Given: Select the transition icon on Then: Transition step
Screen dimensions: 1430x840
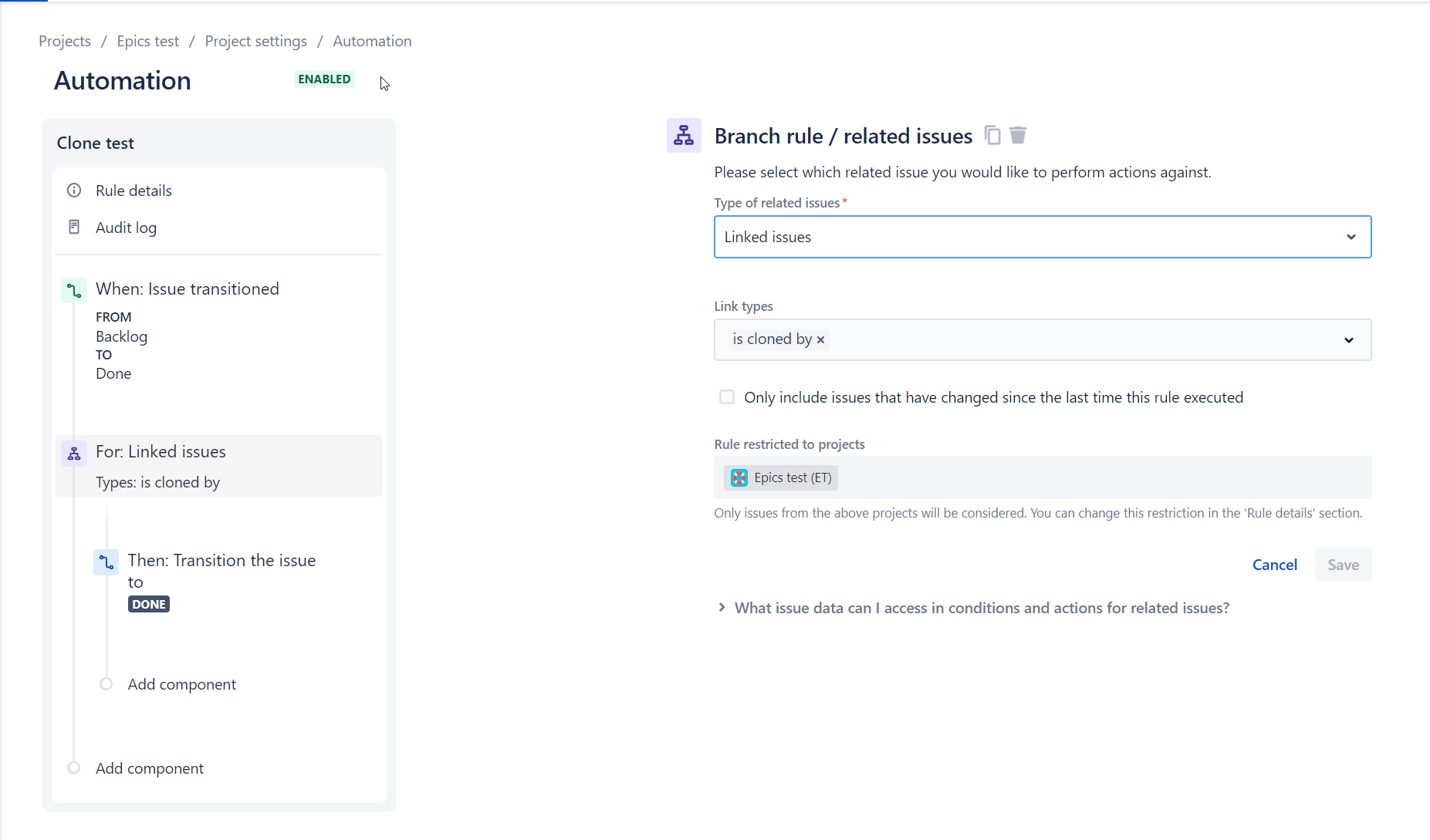Looking at the screenshot, I should [x=106, y=562].
